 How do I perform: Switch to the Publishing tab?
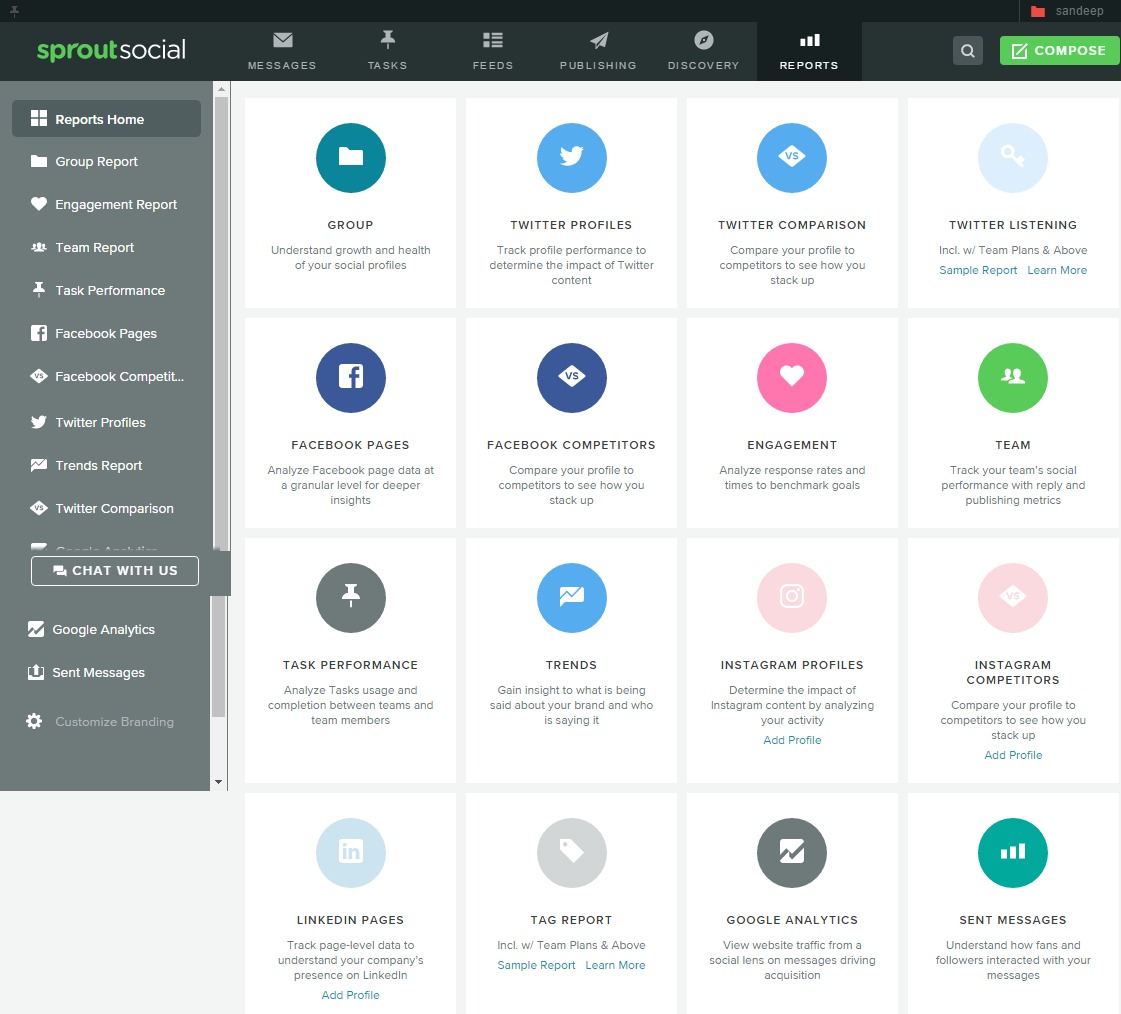[x=597, y=50]
